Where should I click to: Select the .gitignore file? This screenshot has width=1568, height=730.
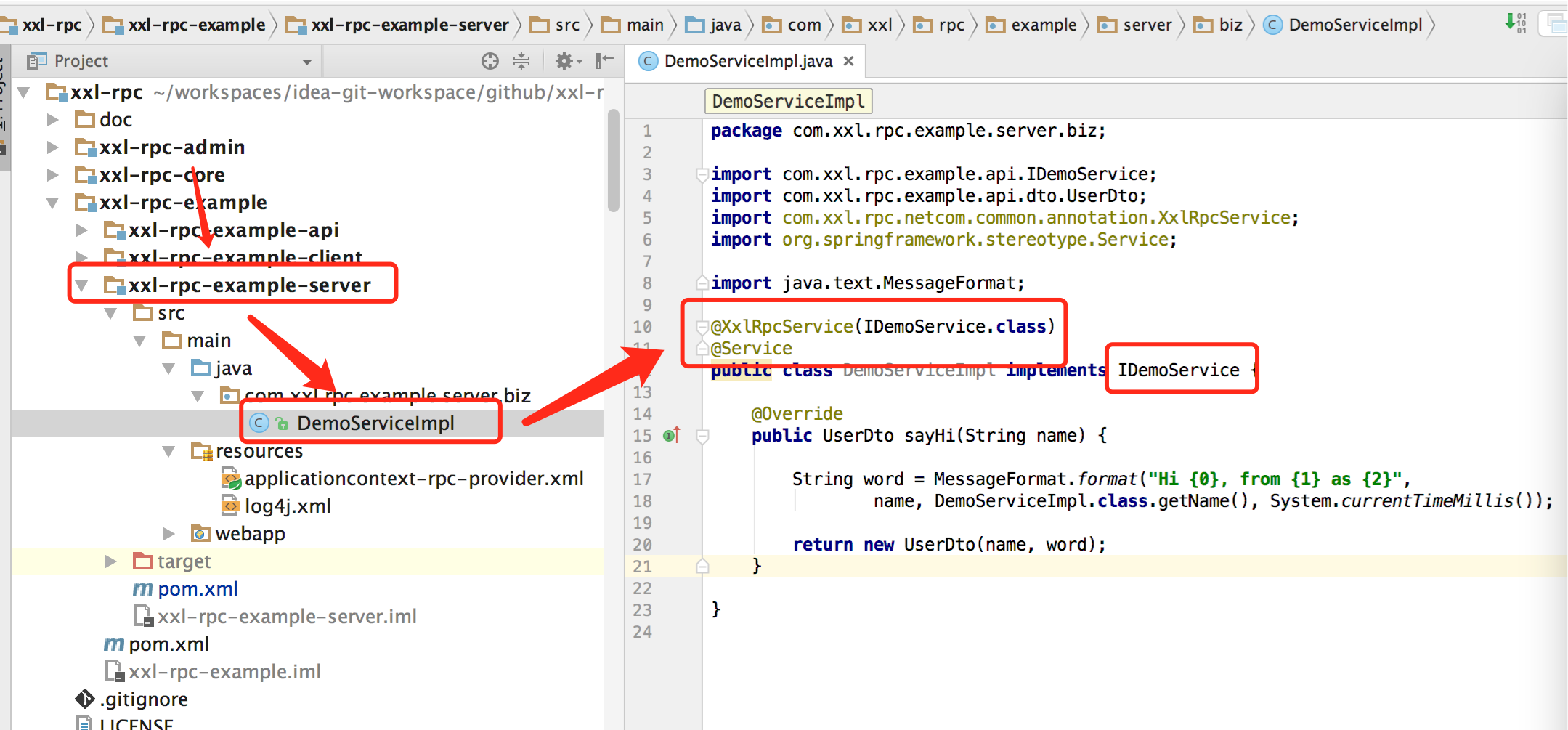click(143, 699)
